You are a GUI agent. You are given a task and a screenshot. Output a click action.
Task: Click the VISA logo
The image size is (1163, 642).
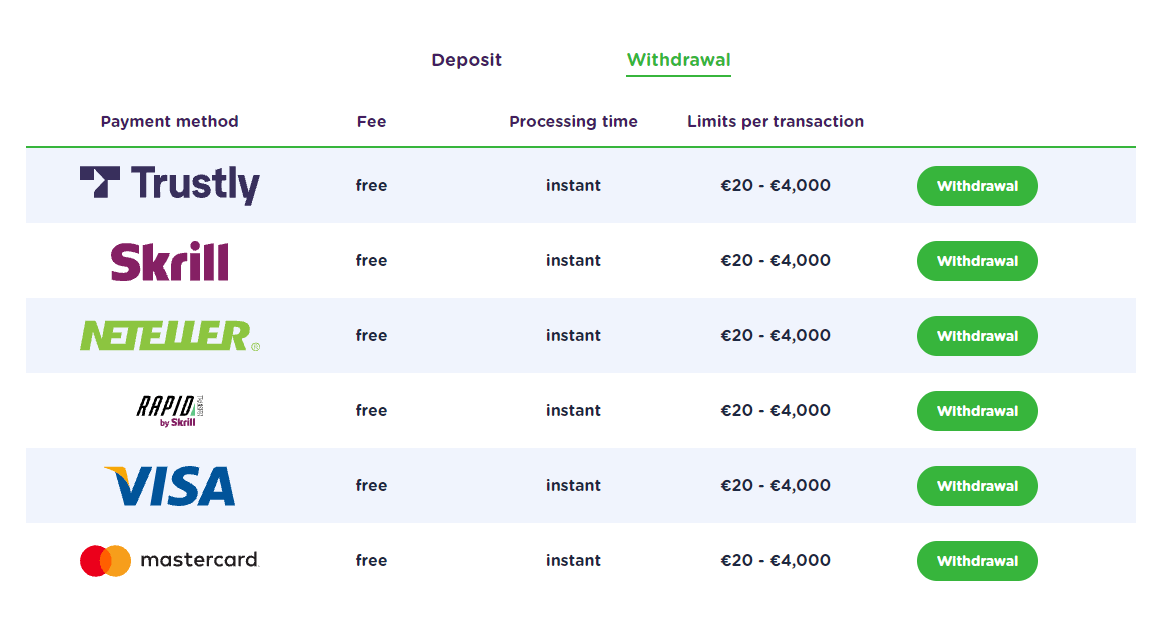170,486
